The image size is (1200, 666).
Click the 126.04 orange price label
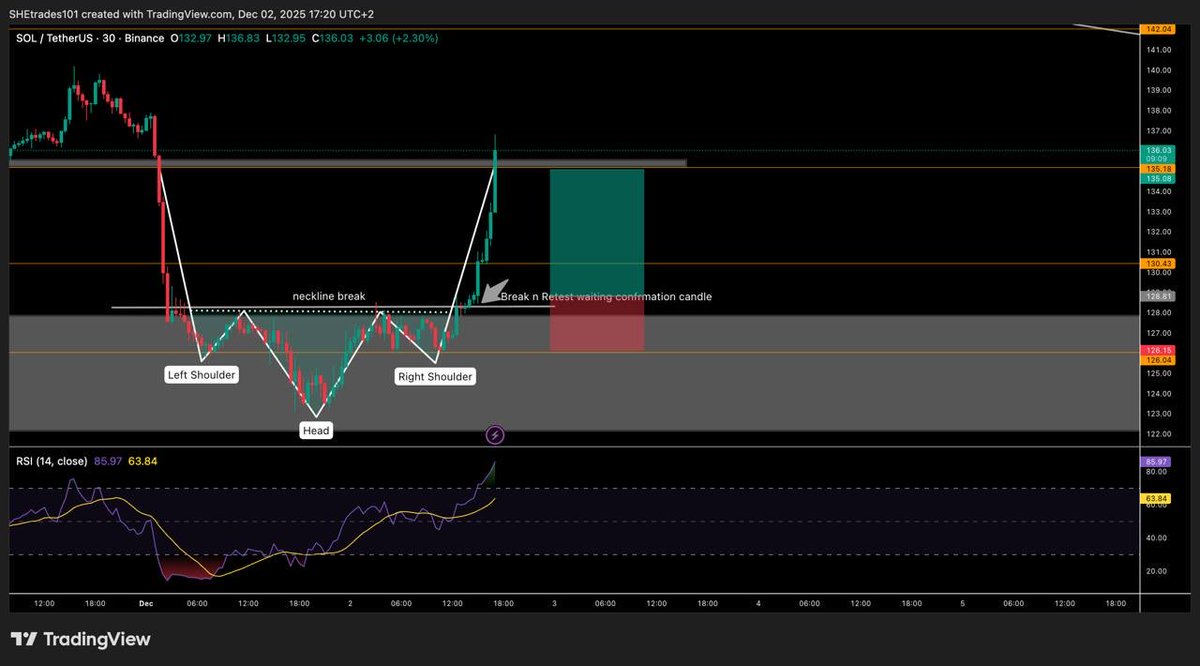click(1157, 359)
